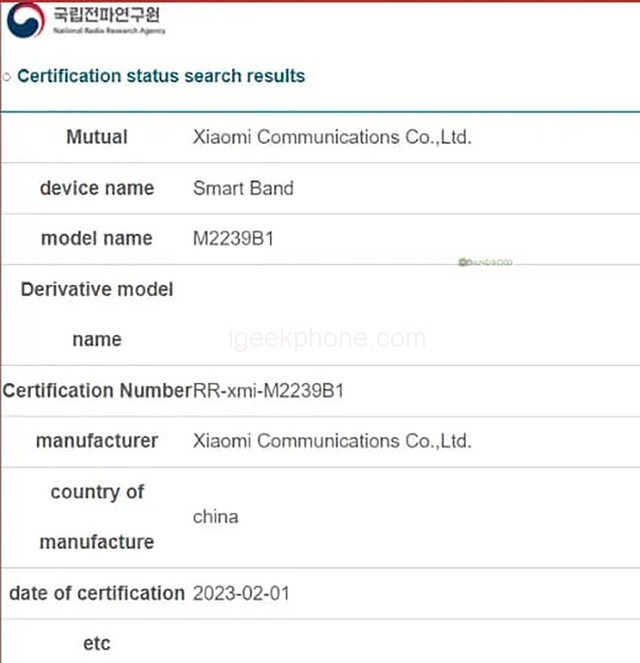640x663 pixels.
Task: Click the 'china' country value
Action: click(215, 517)
